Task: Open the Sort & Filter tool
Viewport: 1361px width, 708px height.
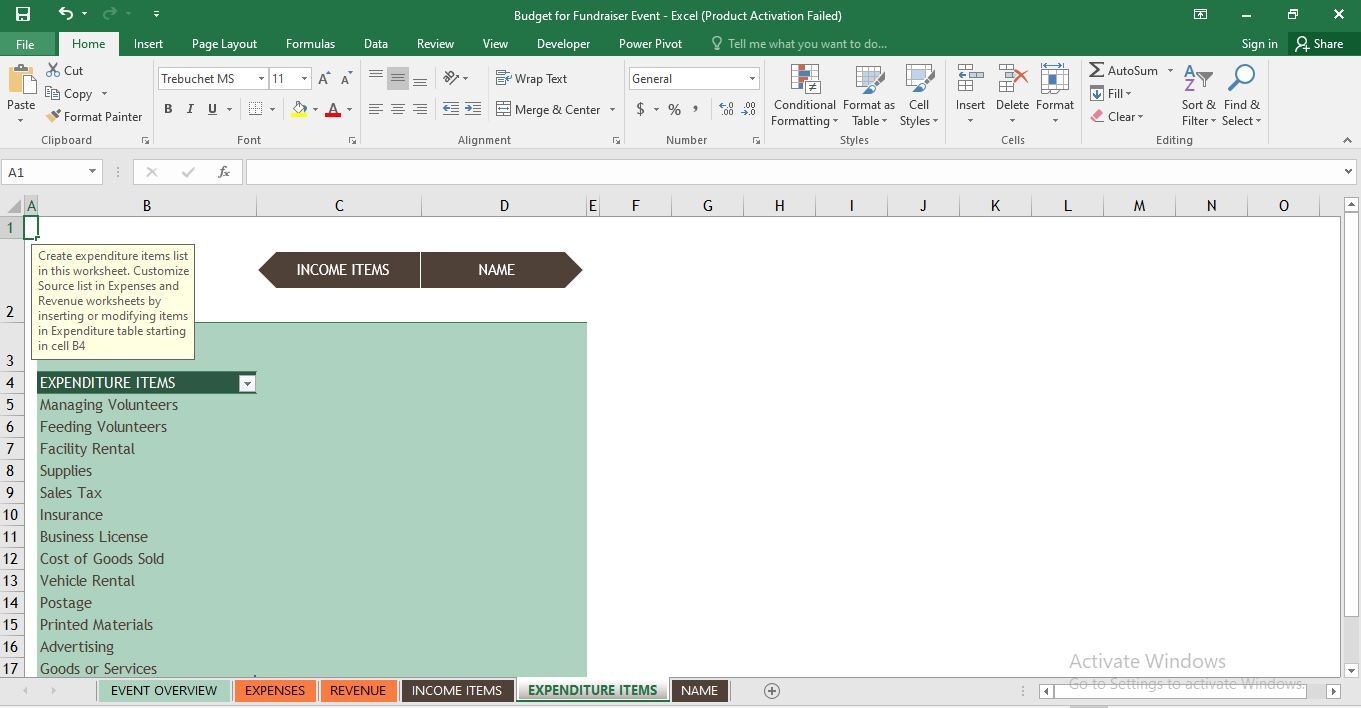Action: [1198, 96]
